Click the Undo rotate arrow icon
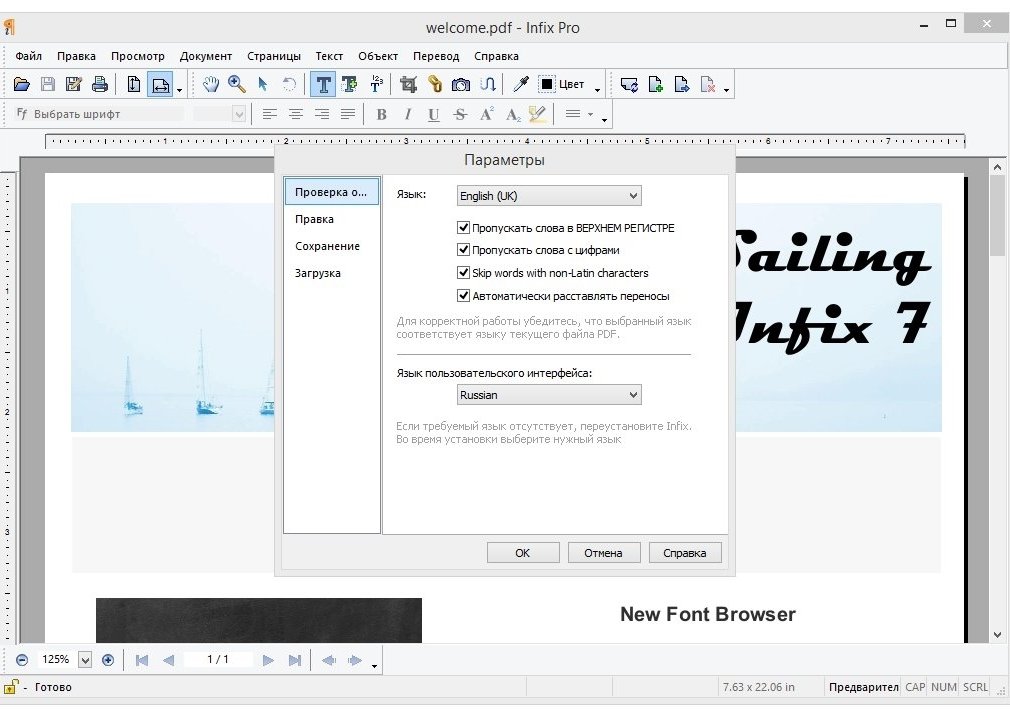Screen dimensions: 1010x724 click(289, 84)
